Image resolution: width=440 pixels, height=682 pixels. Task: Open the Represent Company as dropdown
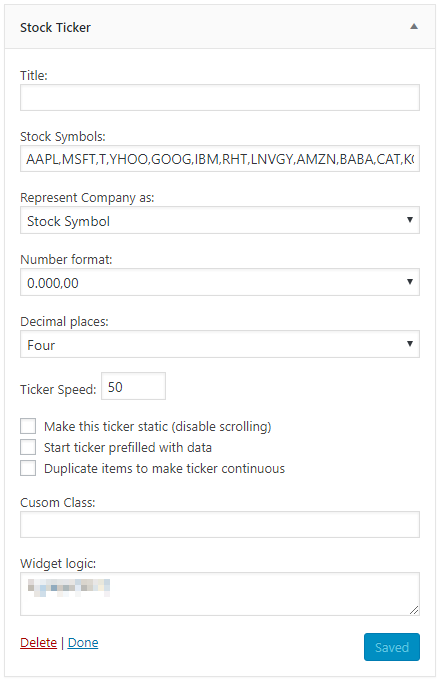tap(220, 221)
